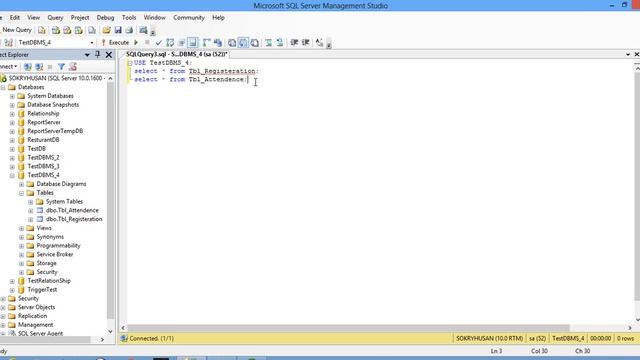Toggle Object Explorer auto-hide pin
This screenshot has width=640, height=360.
tap(98, 54)
